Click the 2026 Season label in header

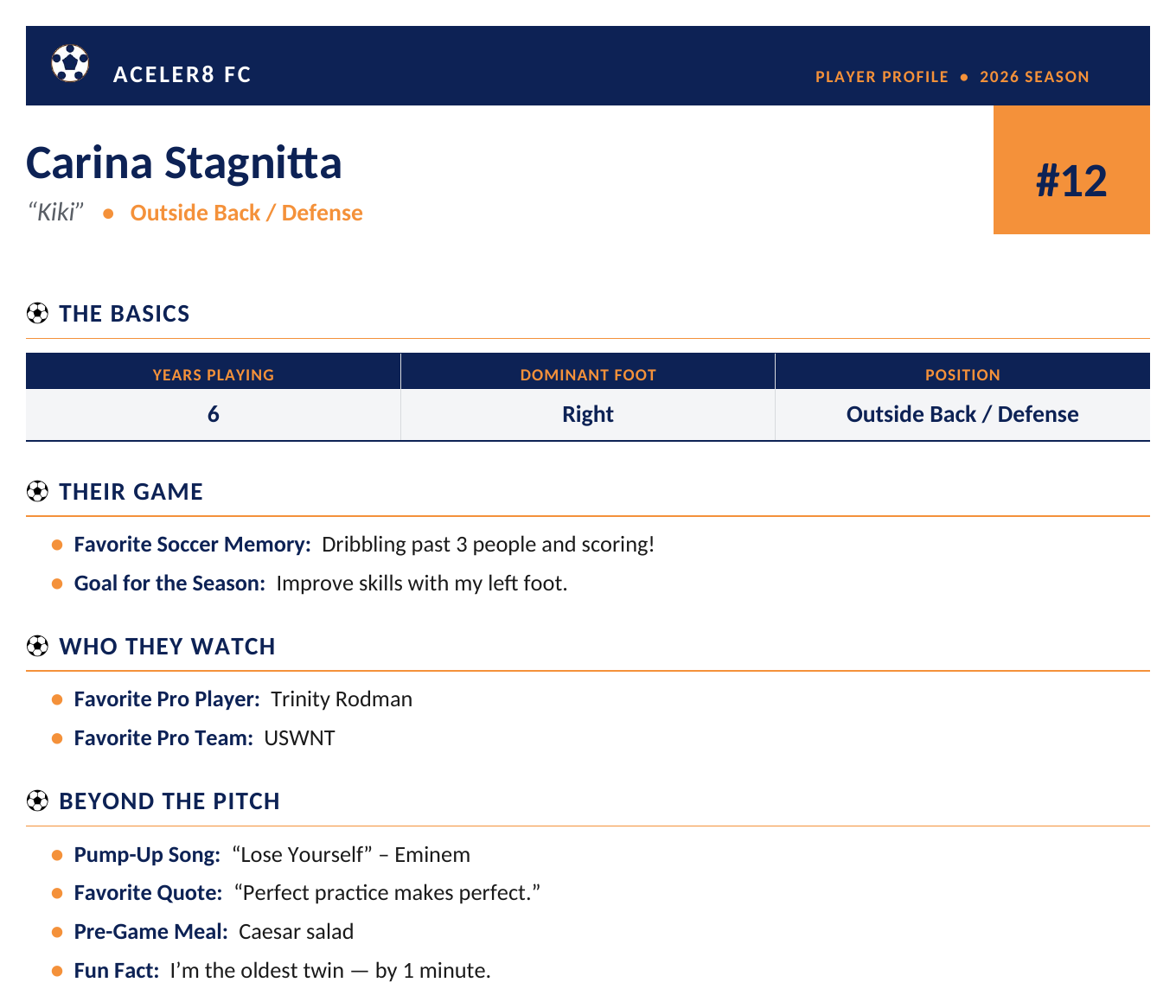1034,77
